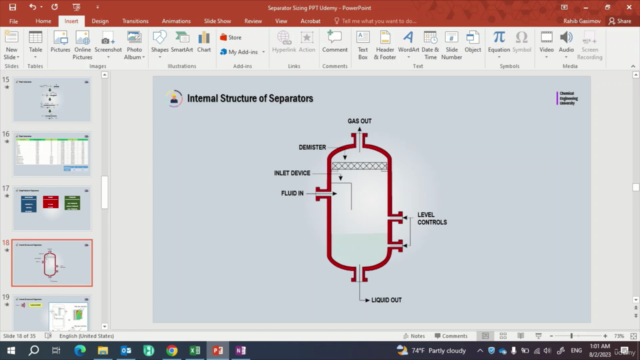
Task: Switch to the Animations tab
Action: pyautogui.click(x=176, y=21)
